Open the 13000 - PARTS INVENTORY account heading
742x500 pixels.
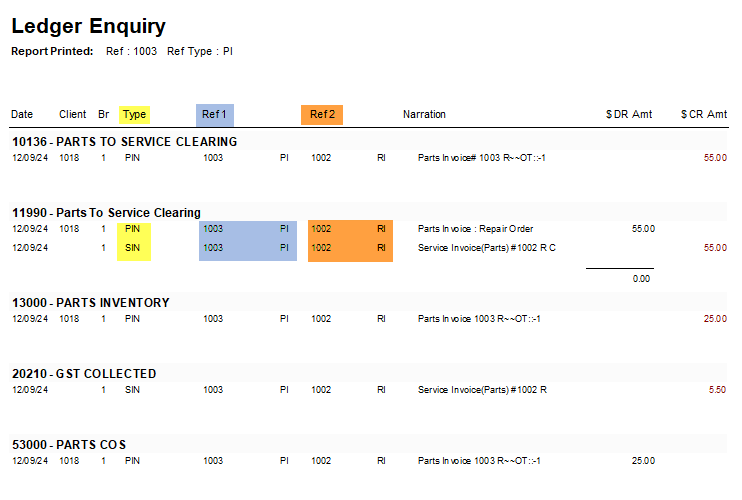click(x=90, y=303)
